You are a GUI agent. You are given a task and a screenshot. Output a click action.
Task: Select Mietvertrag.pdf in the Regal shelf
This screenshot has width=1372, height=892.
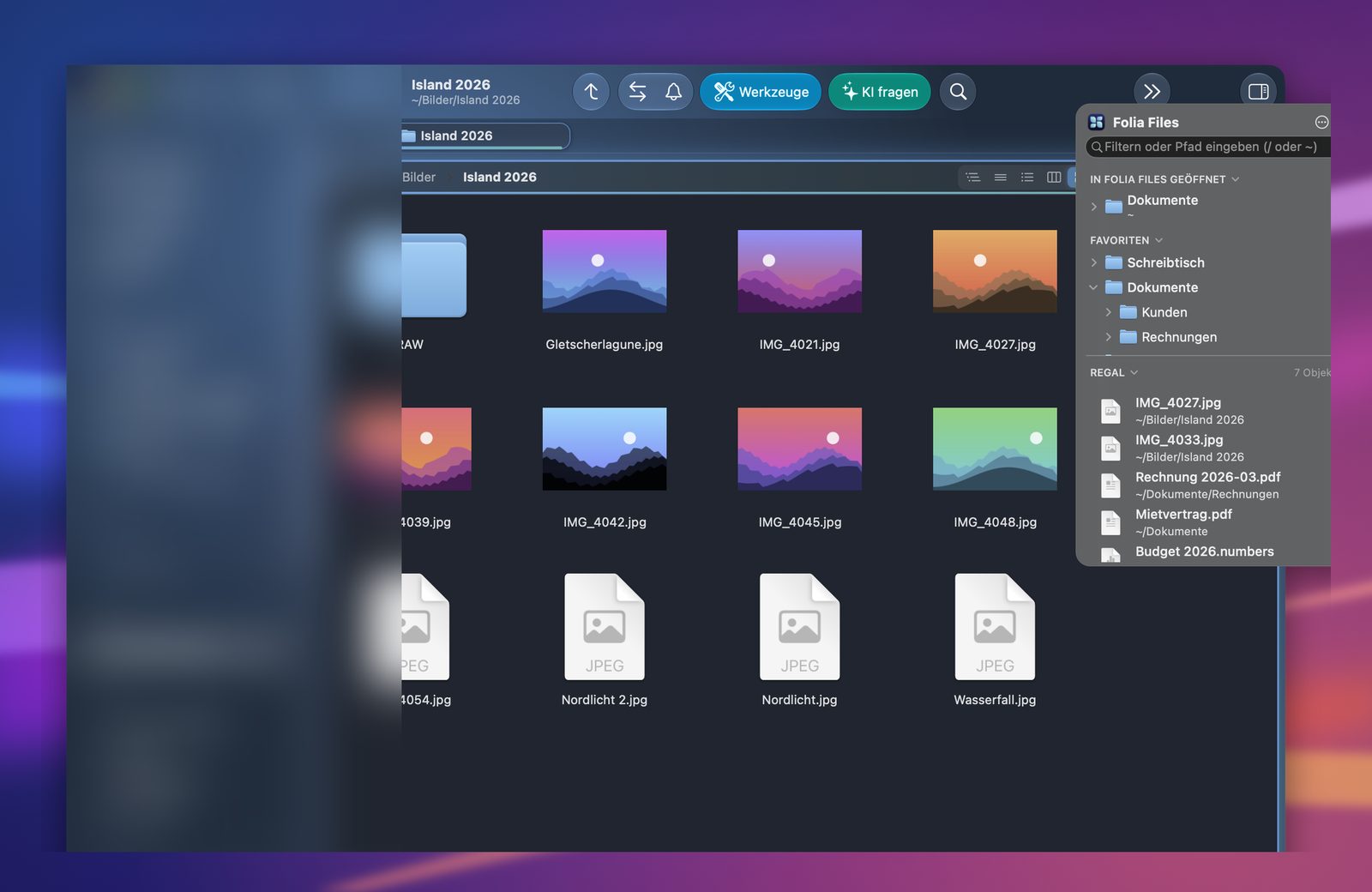[1209, 522]
